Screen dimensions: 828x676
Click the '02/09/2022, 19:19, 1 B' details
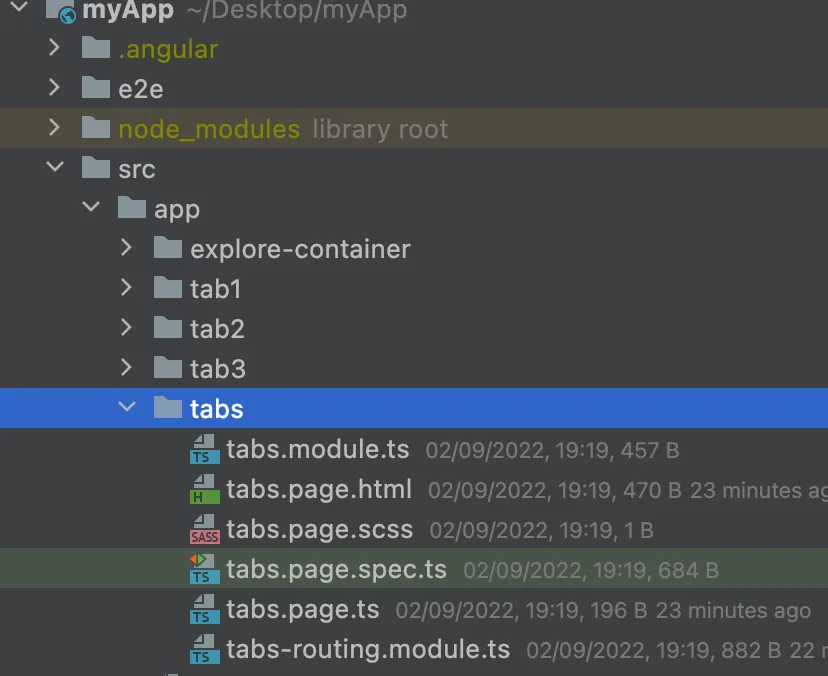(x=542, y=531)
